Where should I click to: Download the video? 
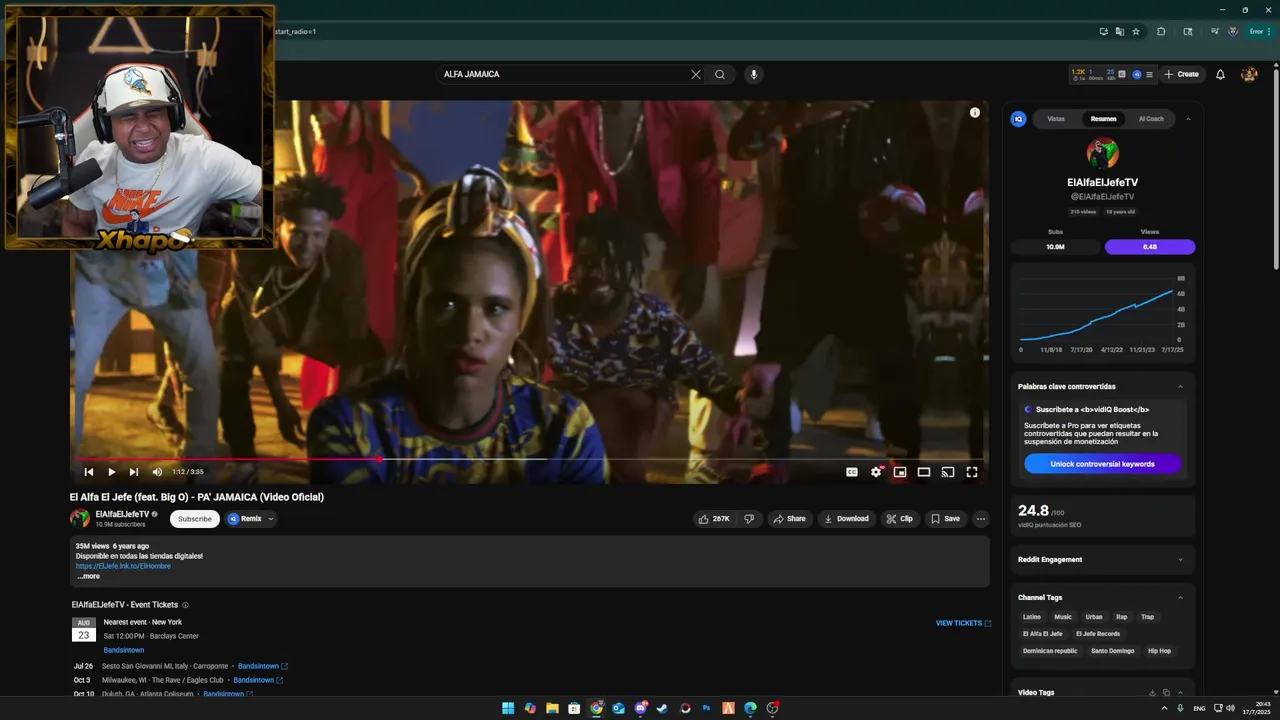846,519
